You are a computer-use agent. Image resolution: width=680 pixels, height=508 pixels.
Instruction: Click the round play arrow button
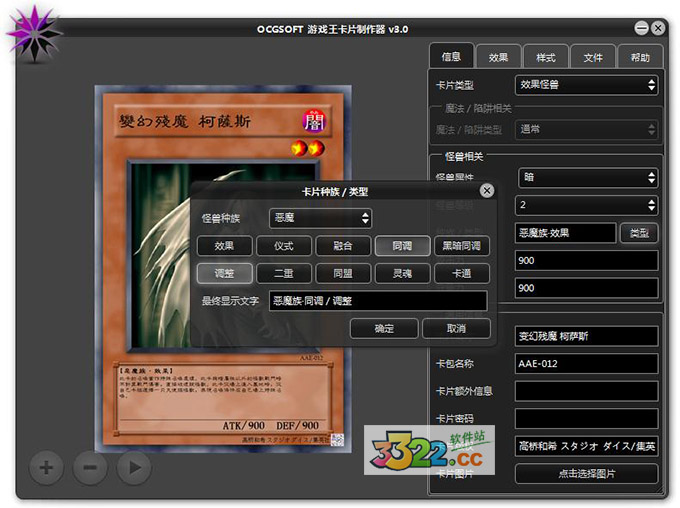[x=134, y=468]
